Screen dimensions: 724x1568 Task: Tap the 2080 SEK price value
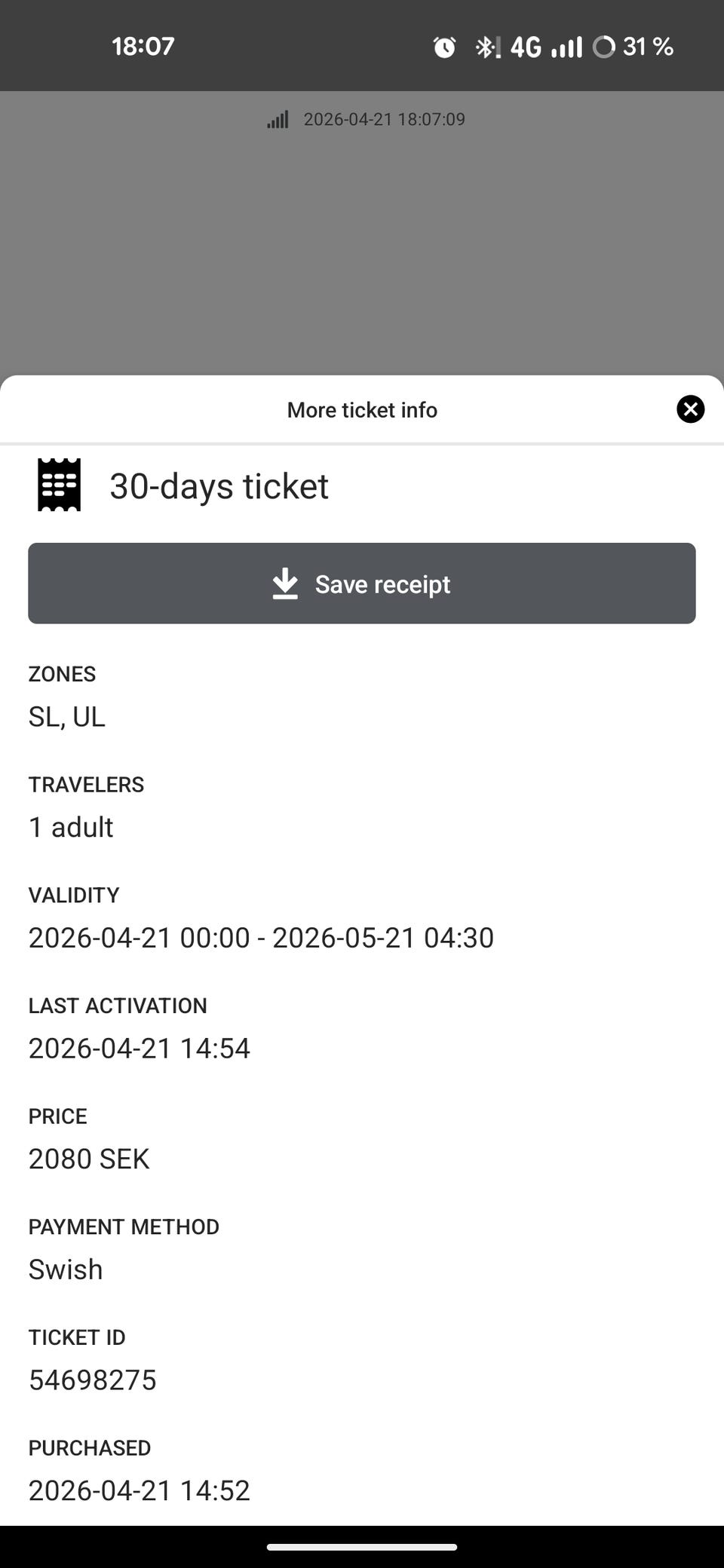pos(89,1159)
